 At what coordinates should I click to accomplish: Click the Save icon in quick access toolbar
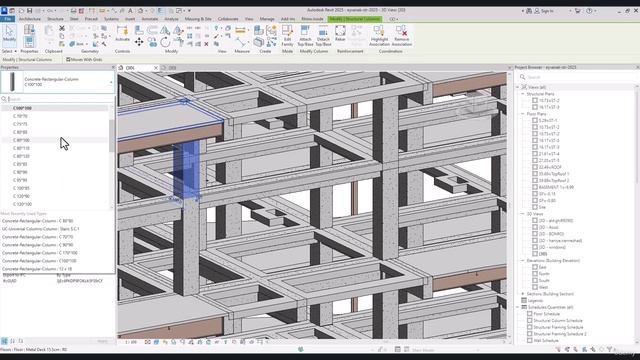tap(29, 11)
